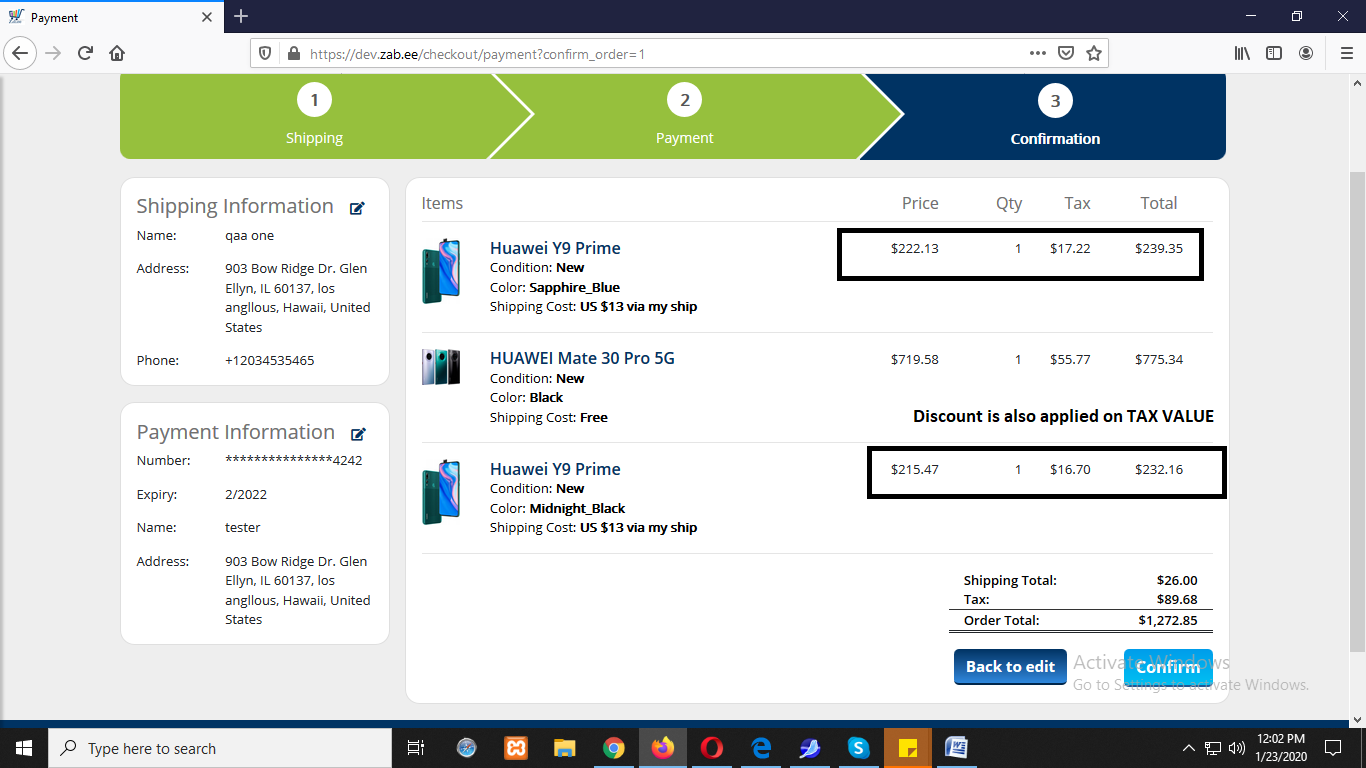Click the $232.16 total cell
Screen dimensions: 1366x768
pos(1159,469)
